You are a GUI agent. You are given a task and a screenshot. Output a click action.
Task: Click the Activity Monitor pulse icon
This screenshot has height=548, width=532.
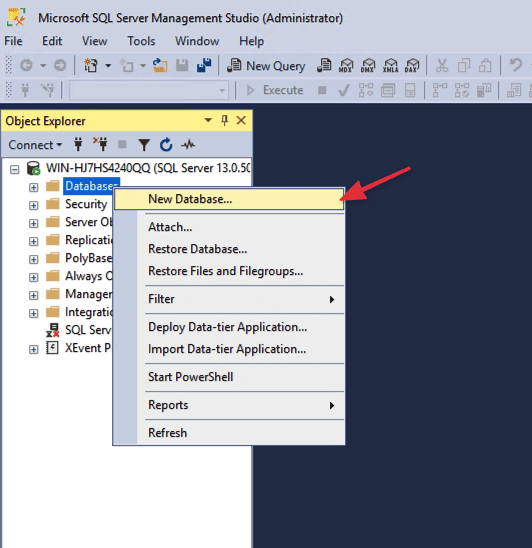(x=188, y=144)
